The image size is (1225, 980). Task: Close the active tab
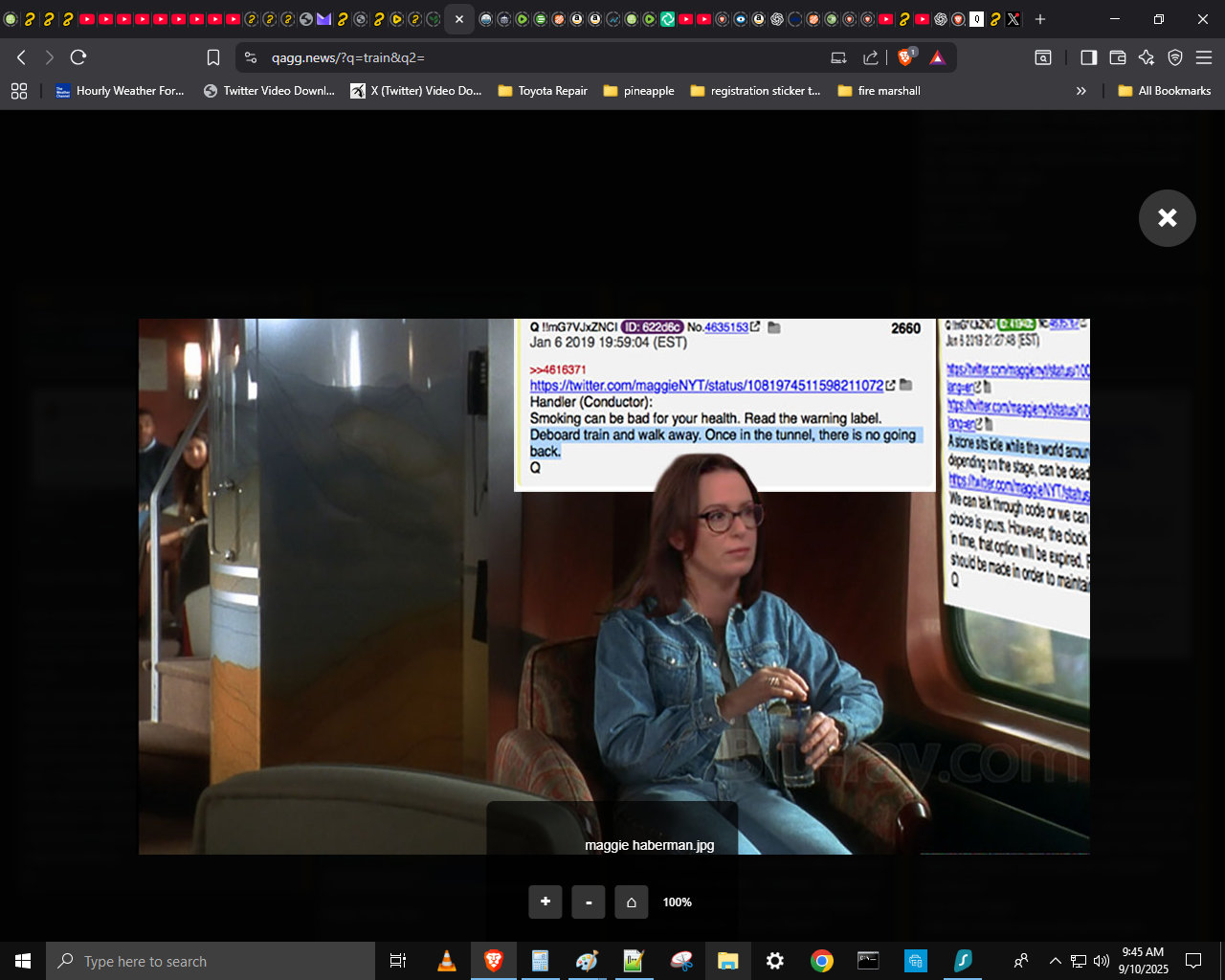click(x=459, y=19)
